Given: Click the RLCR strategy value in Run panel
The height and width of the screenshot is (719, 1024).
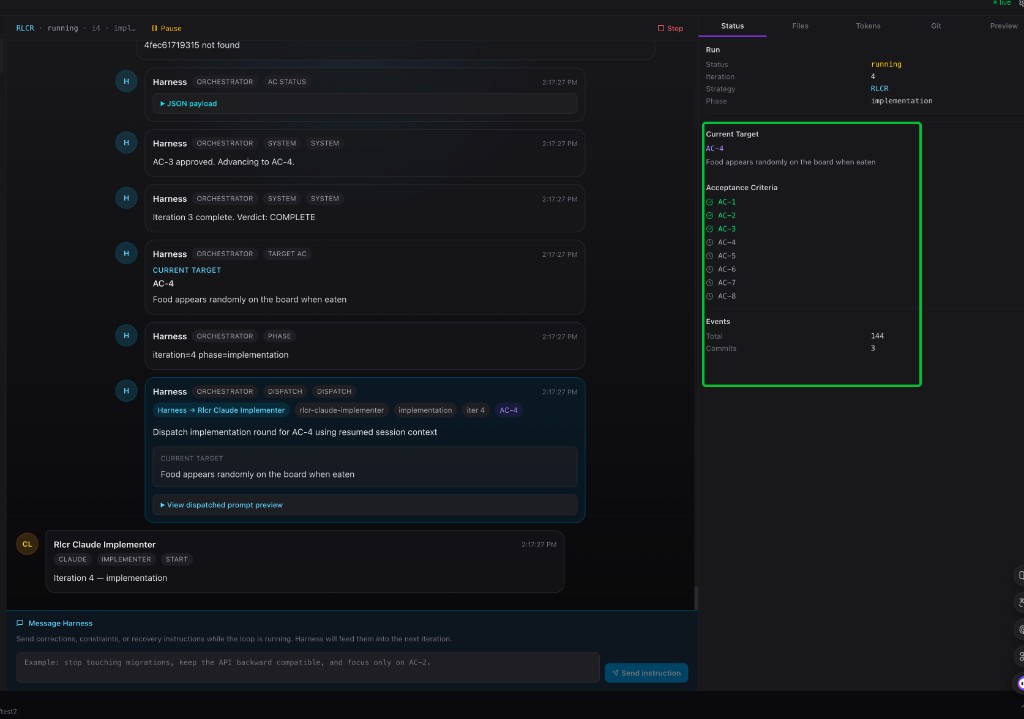Looking at the screenshot, I should (x=879, y=89).
